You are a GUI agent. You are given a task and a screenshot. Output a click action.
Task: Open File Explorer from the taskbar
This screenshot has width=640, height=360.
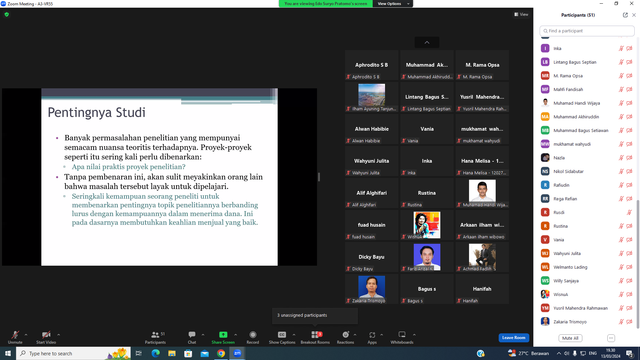point(172,353)
